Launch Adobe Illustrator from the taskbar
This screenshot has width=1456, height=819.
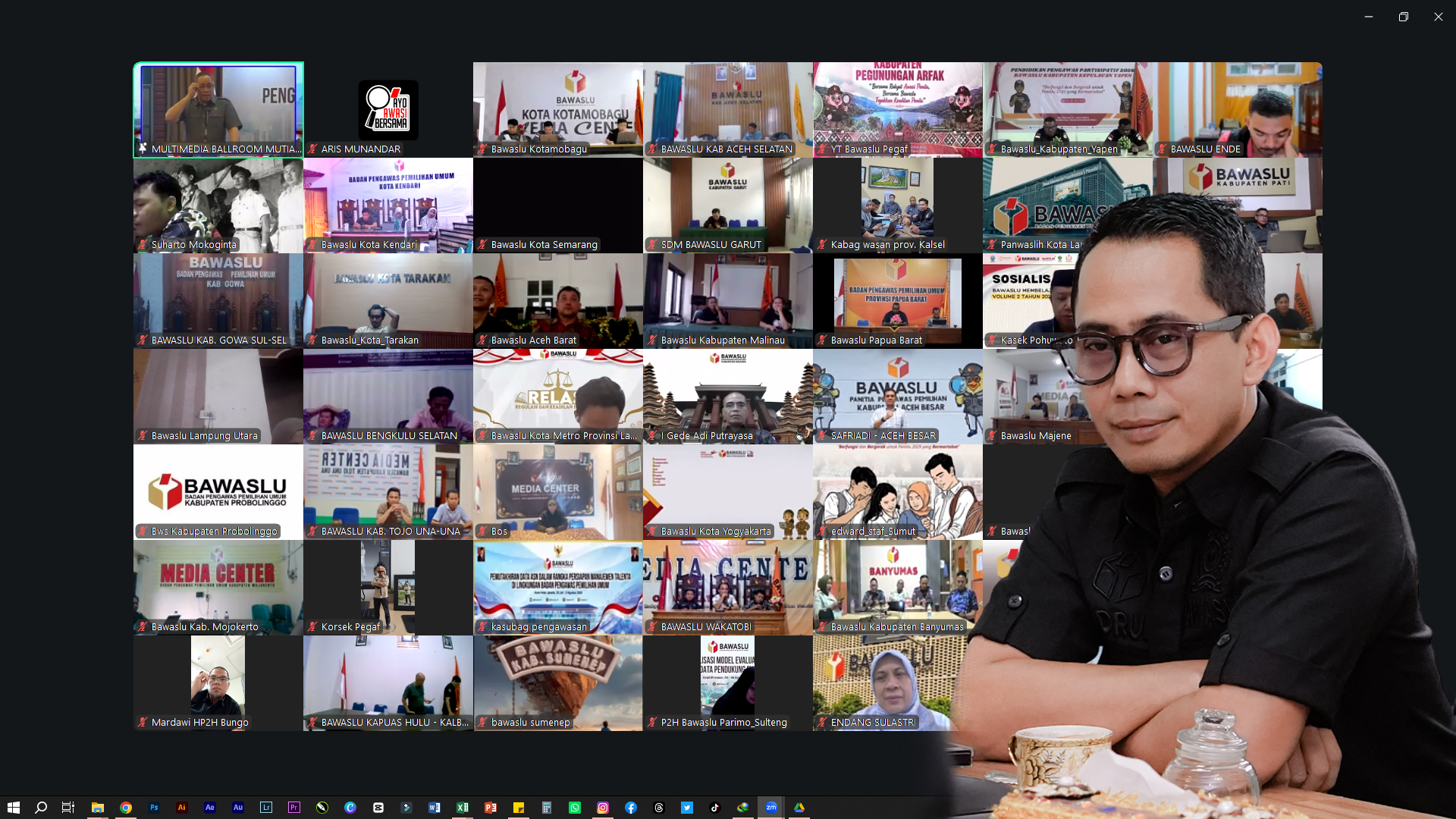coord(182,808)
